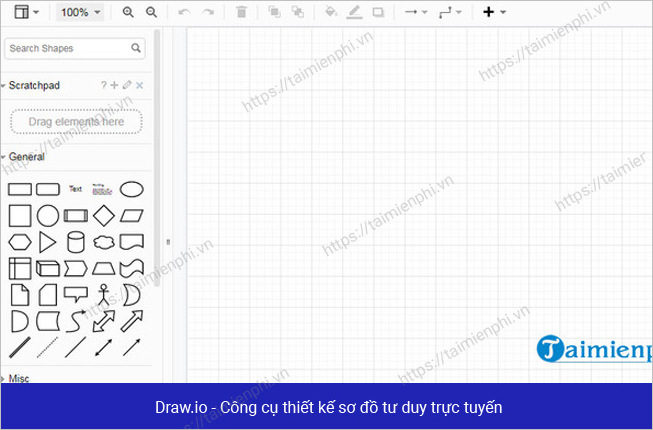653x430 pixels.
Task: Select the cube shape
Action: (x=48, y=268)
